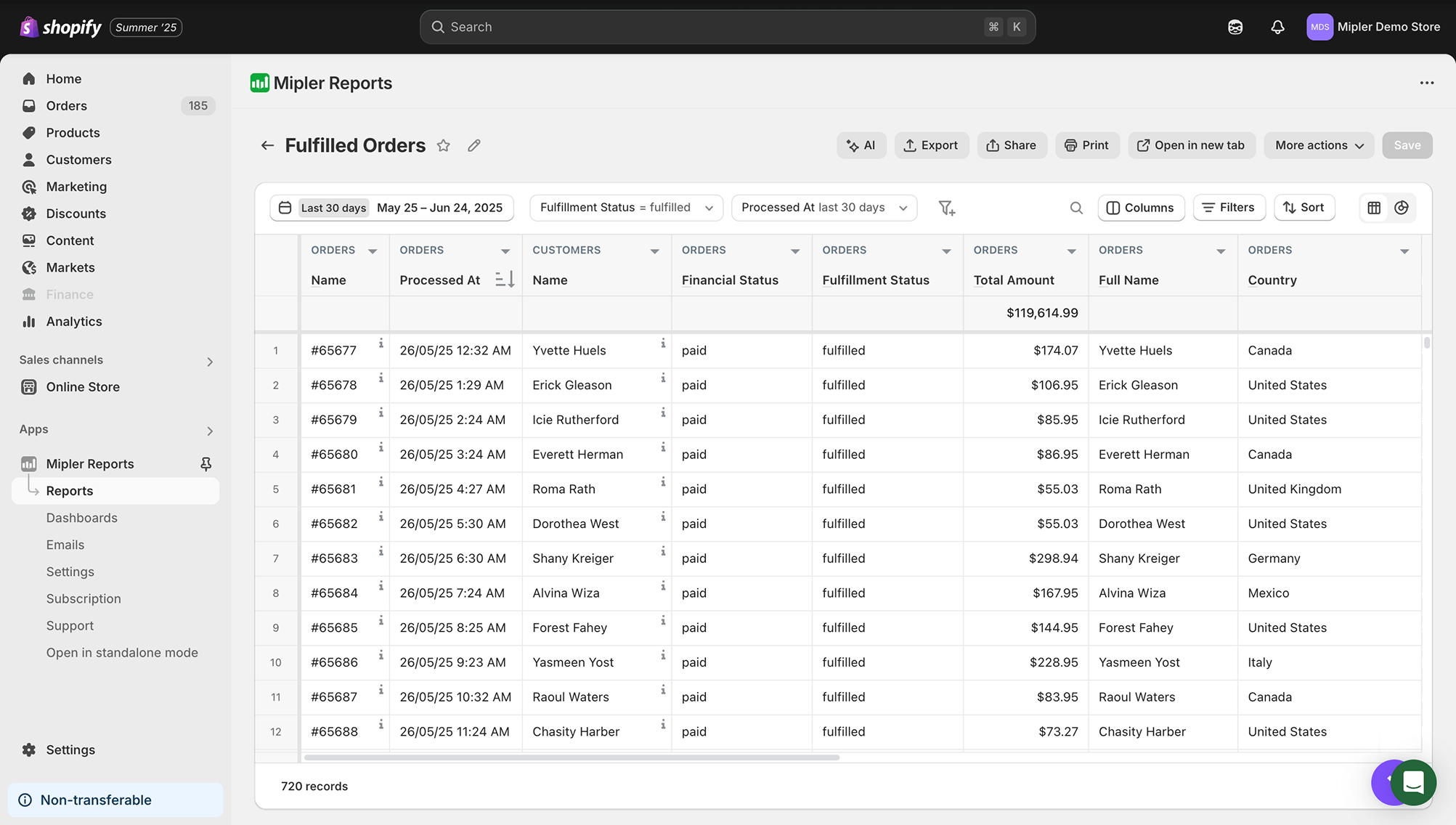Image resolution: width=1456 pixels, height=825 pixels.
Task: Open the AI assistant for this report
Action: pyautogui.click(x=861, y=145)
